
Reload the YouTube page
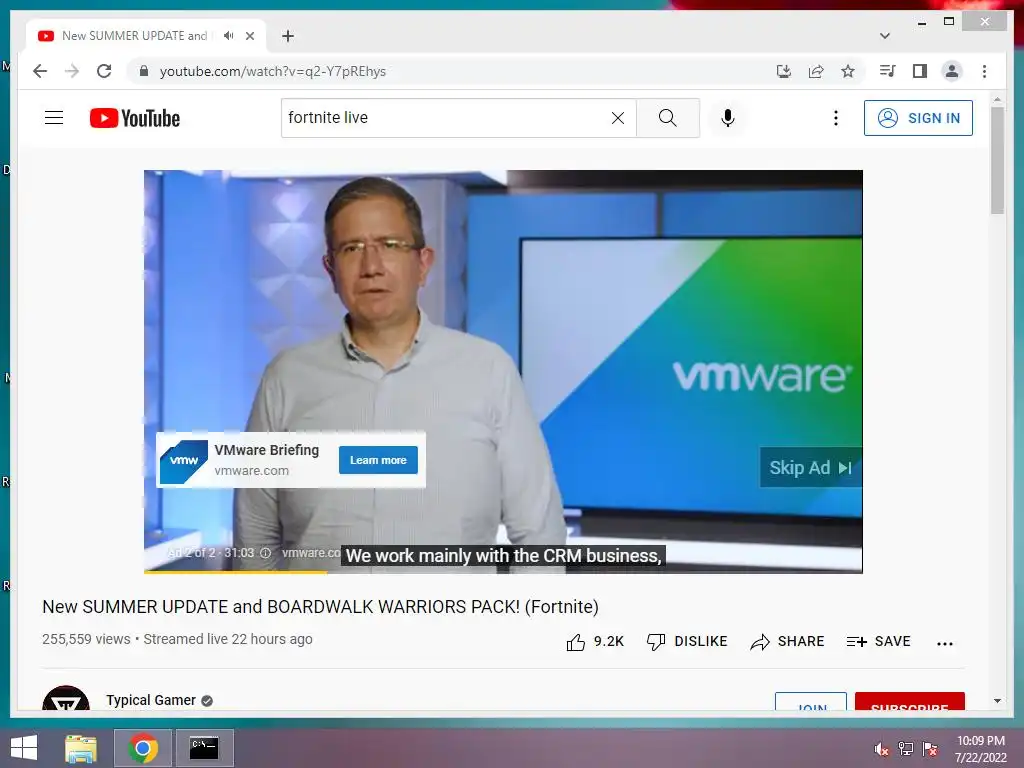tap(104, 71)
